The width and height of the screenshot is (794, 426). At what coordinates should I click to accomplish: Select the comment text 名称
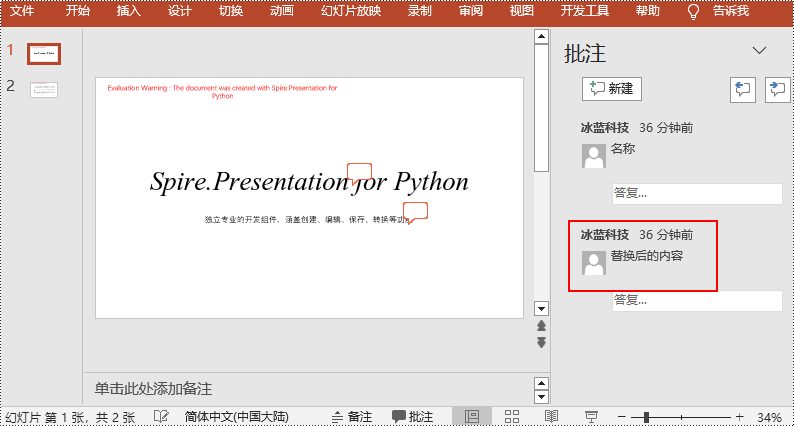tap(623, 149)
